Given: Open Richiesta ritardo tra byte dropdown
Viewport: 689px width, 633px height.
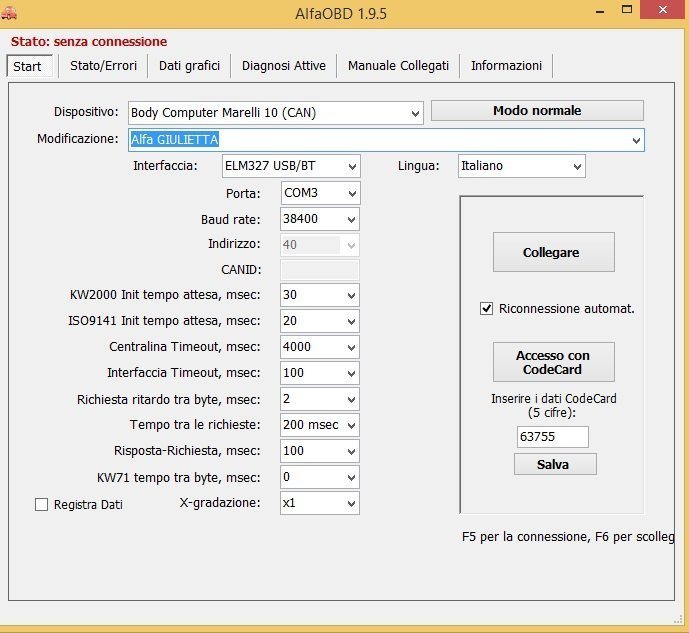Looking at the screenshot, I should click(x=320, y=399).
